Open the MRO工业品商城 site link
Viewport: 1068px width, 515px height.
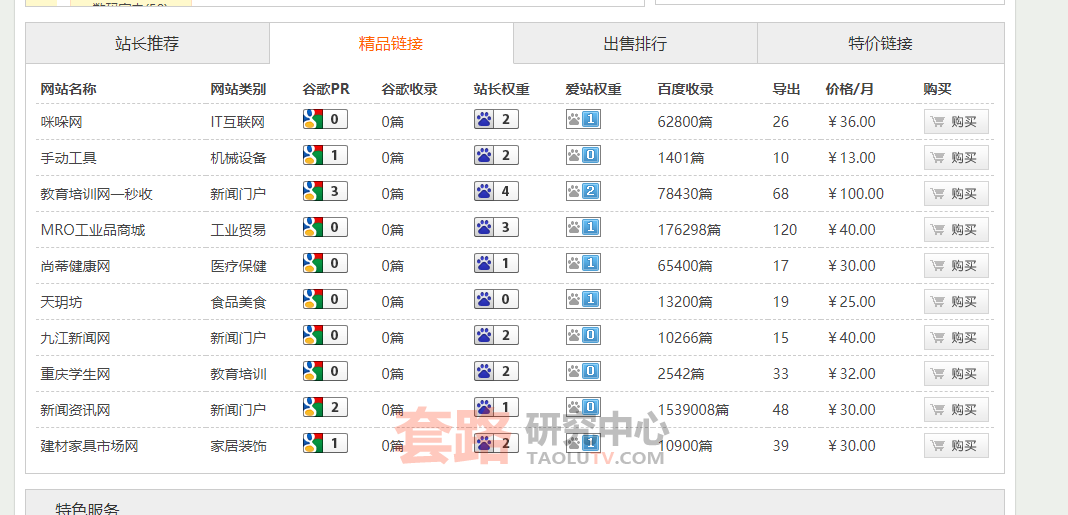pyautogui.click(x=93, y=231)
